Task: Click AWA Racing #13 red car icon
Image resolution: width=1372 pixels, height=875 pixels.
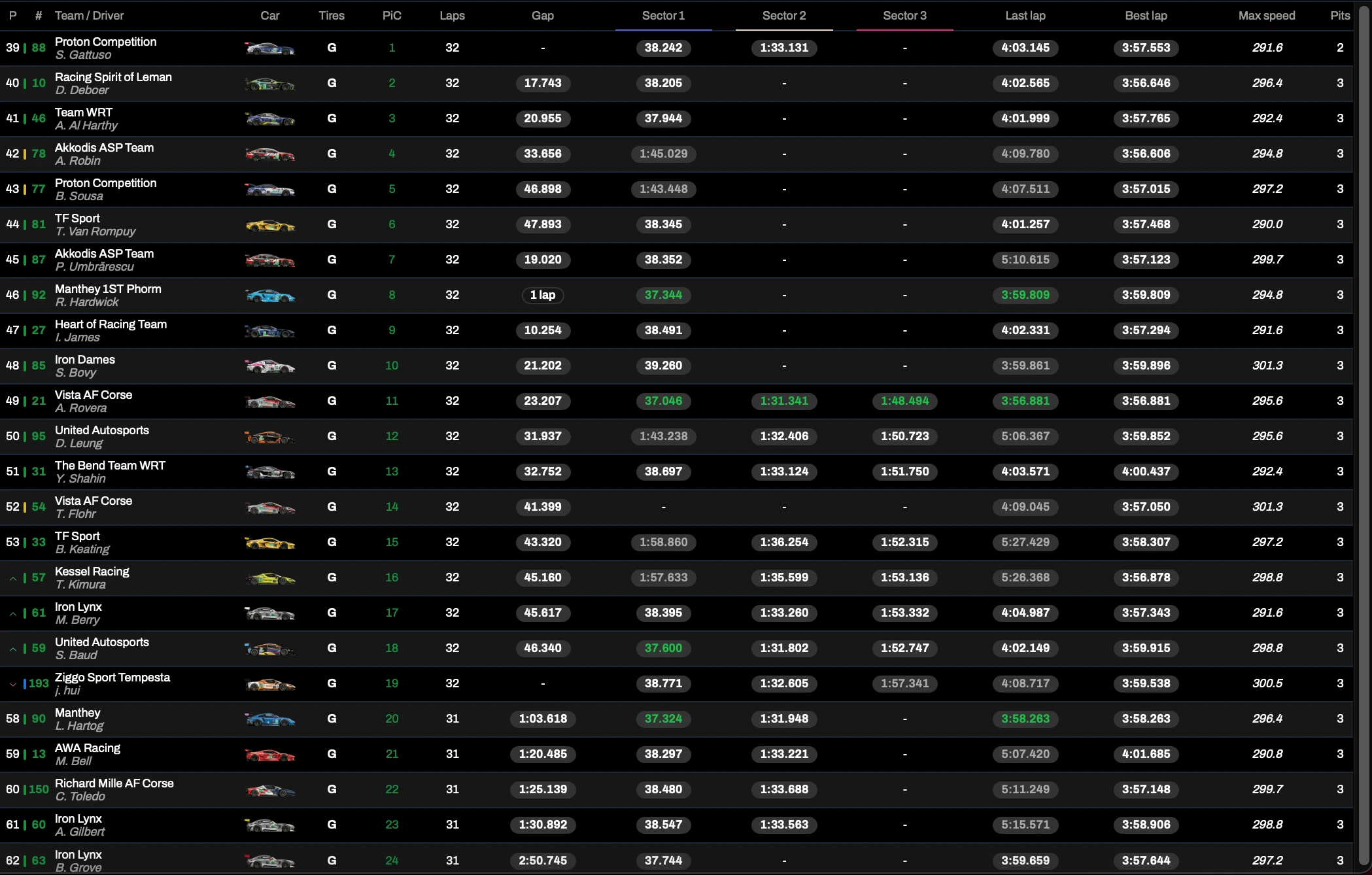Action: [269, 754]
